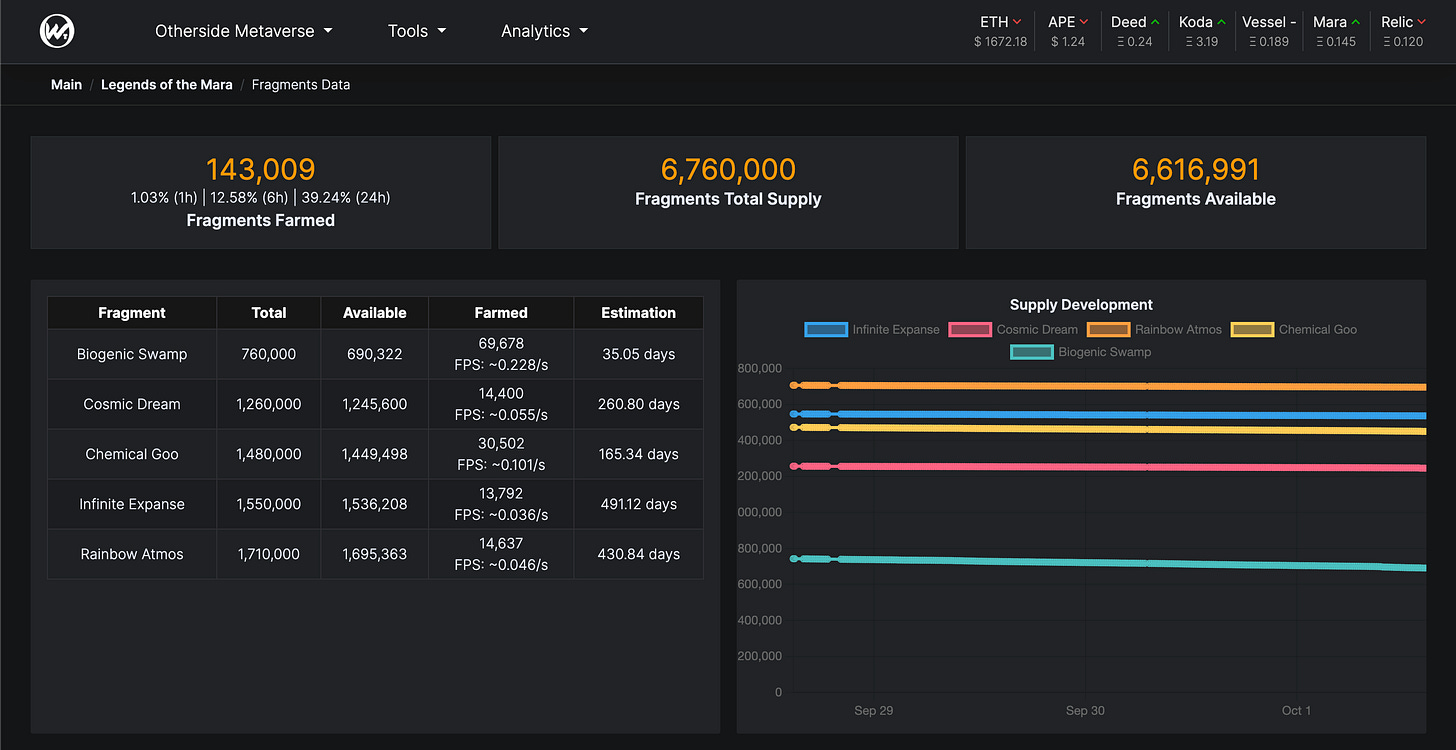Click the 430.84 days estimation cell
This screenshot has height=750, width=1456.
pyautogui.click(x=639, y=554)
